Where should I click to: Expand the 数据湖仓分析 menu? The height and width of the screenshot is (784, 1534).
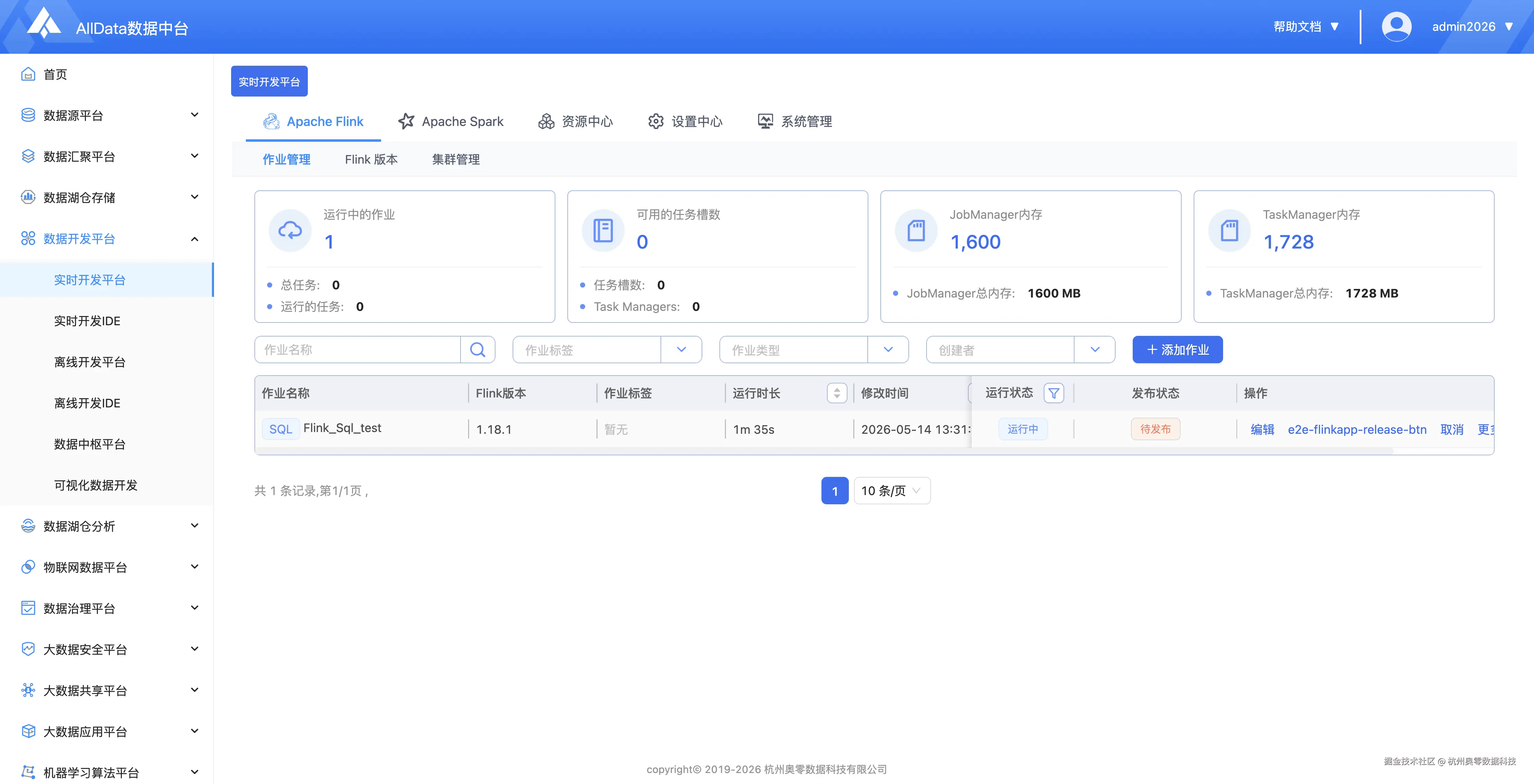[194, 526]
